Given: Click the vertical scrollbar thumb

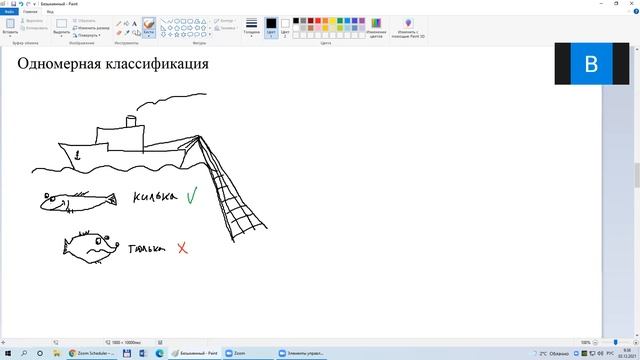Looking at the screenshot, I should coord(637,175).
